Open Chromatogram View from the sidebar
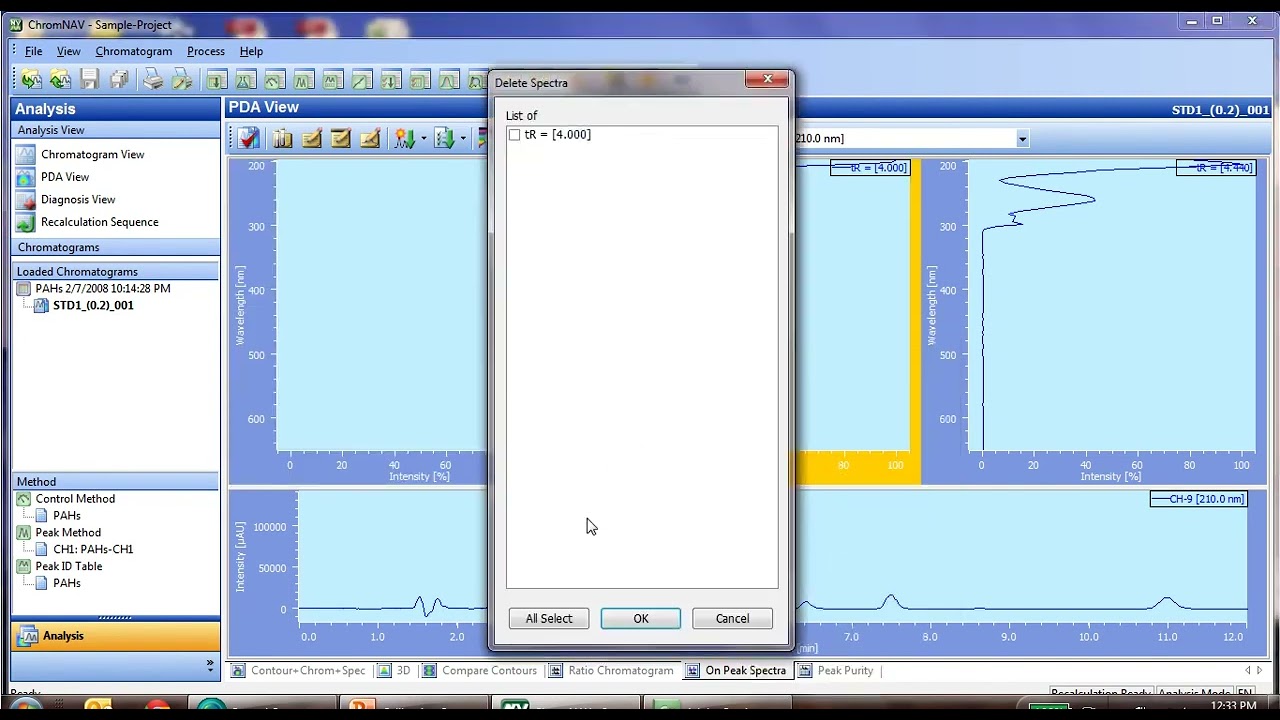 (92, 154)
